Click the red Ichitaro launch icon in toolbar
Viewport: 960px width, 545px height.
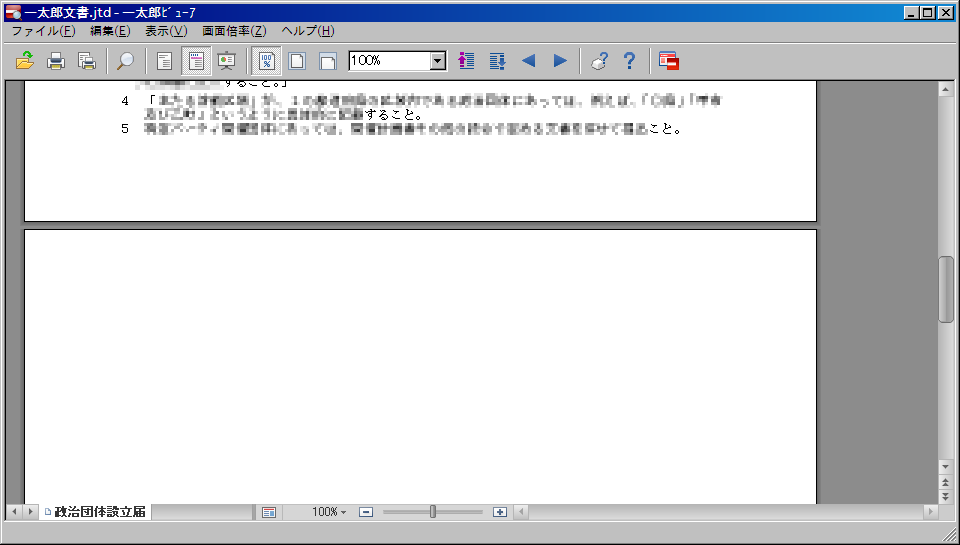[x=669, y=61]
